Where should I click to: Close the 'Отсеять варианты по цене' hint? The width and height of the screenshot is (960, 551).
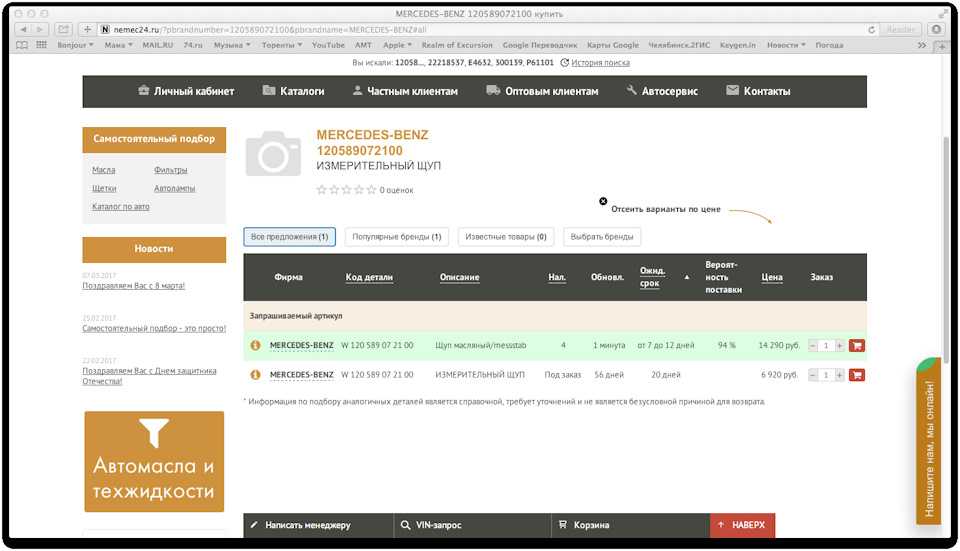tap(603, 201)
